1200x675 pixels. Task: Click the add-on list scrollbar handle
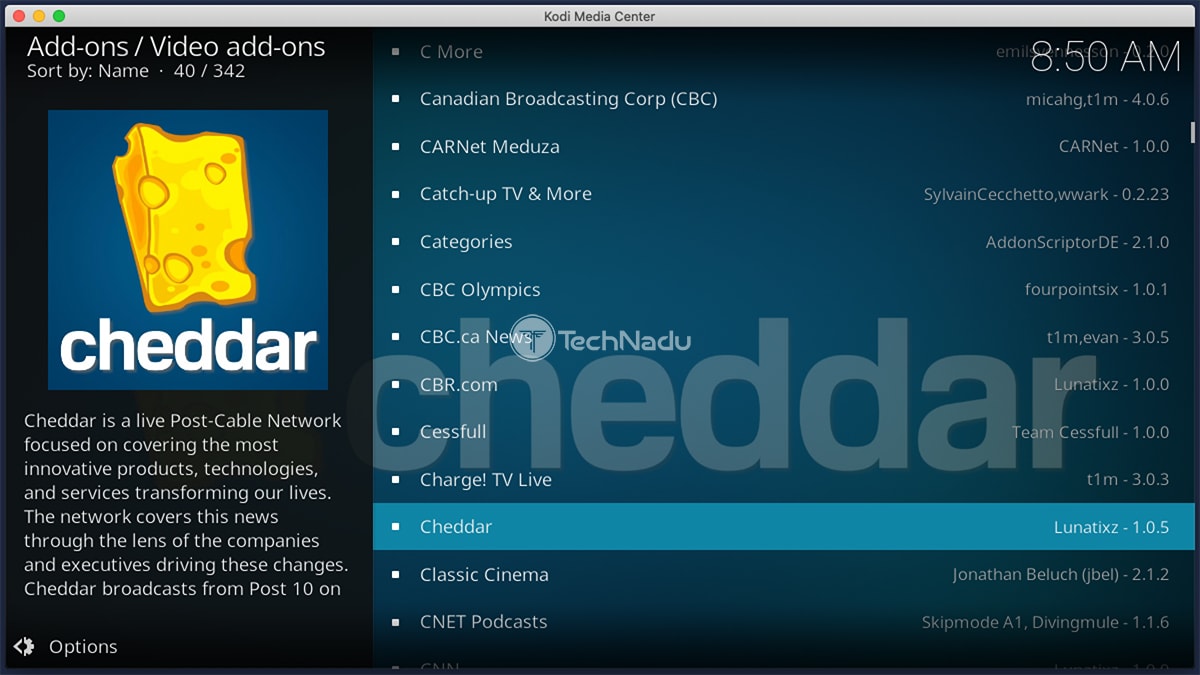1192,132
